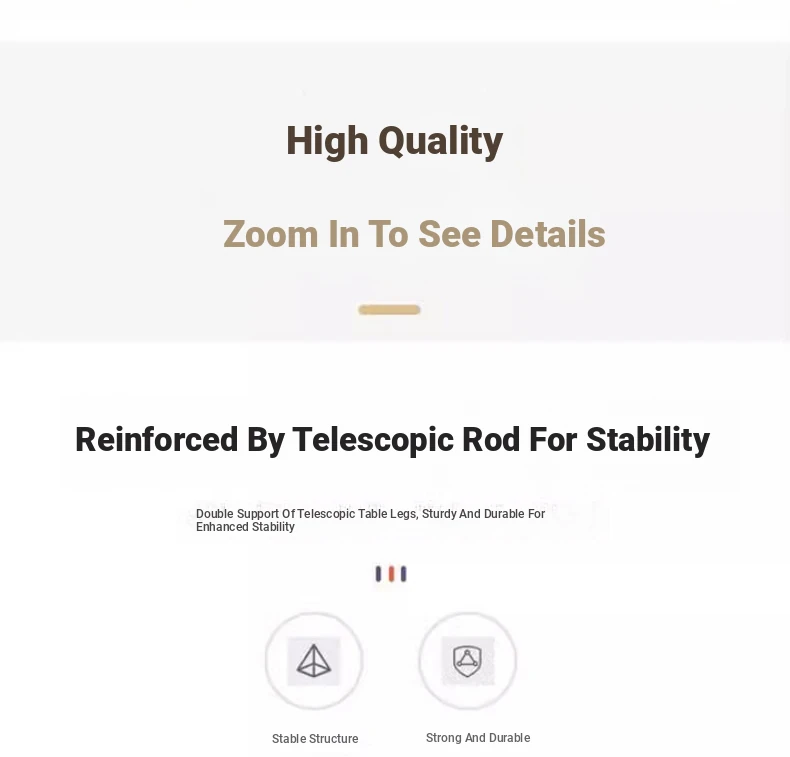Click the left navy vertical bar
The width and height of the screenshot is (790, 757).
pyautogui.click(x=378, y=574)
